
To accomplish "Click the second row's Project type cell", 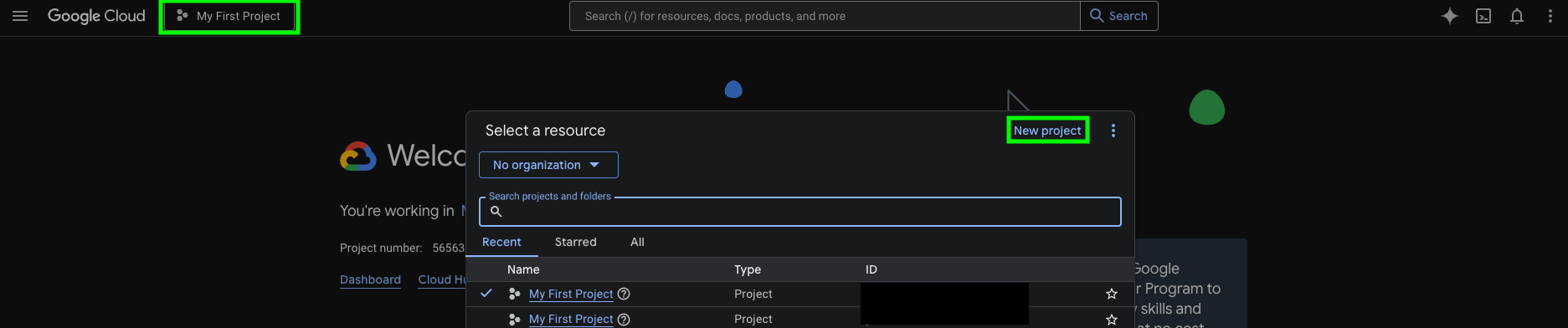I will 753,319.
